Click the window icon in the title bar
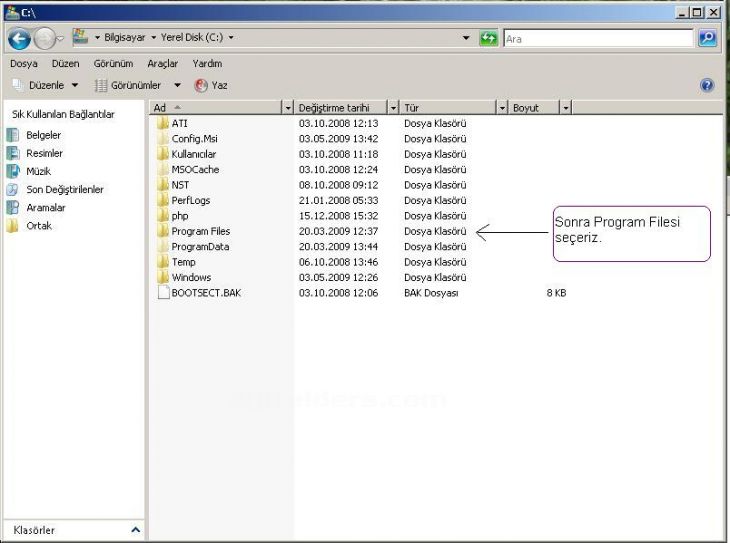The width and height of the screenshot is (730, 543). pyautogui.click(x=11, y=12)
